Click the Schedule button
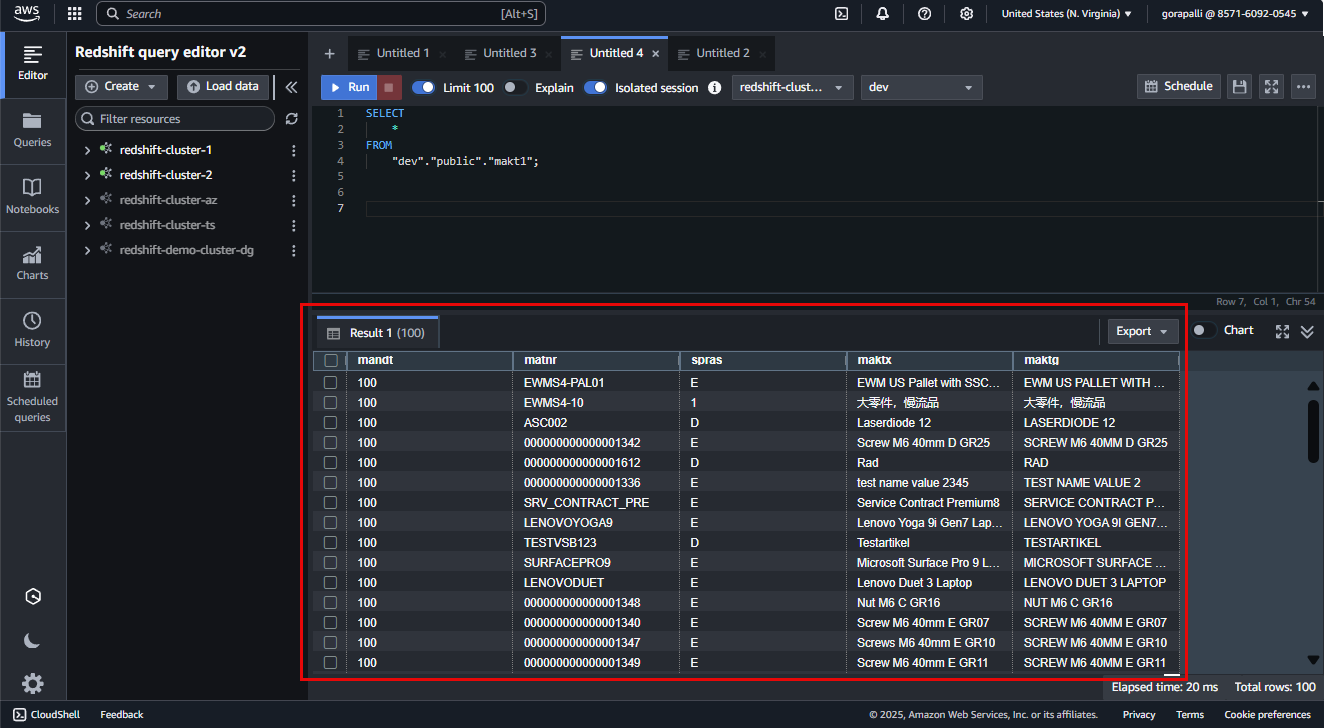The width and height of the screenshot is (1324, 728). click(x=1179, y=87)
